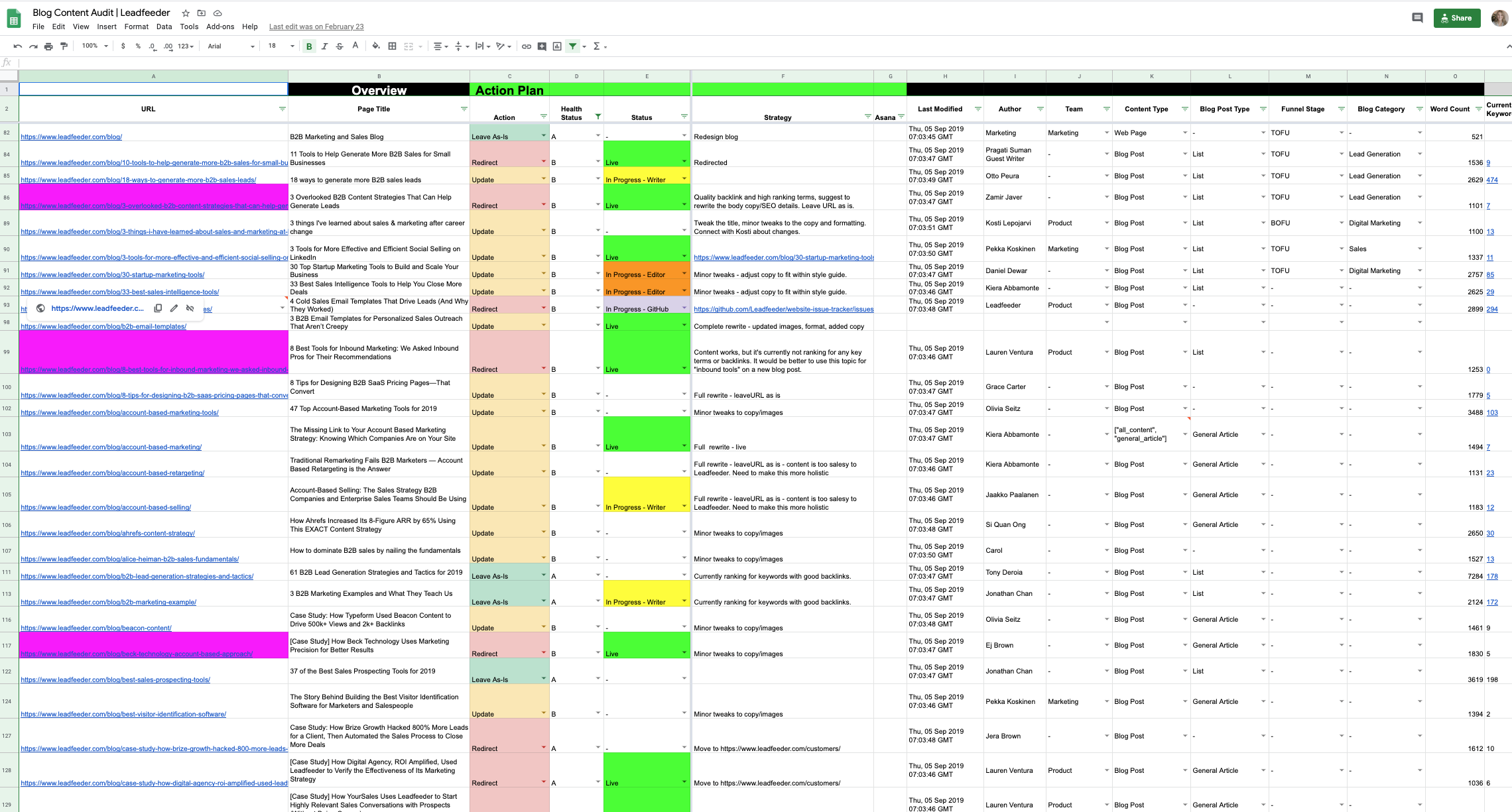The height and width of the screenshot is (812, 1512).
Task: Click the Edit link pencil icon
Action: (174, 308)
